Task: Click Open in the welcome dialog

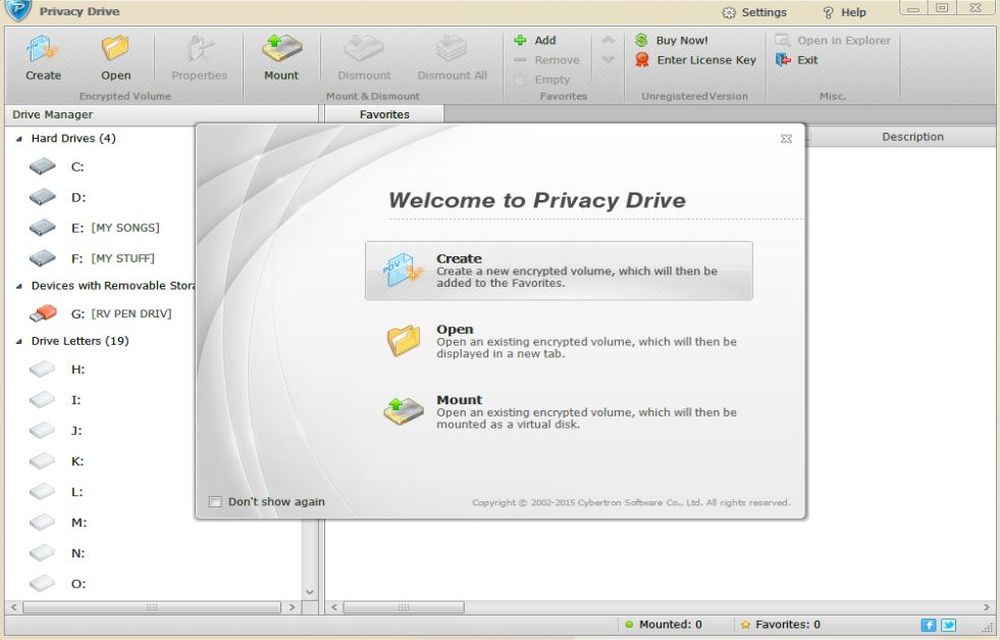Action: [x=559, y=341]
